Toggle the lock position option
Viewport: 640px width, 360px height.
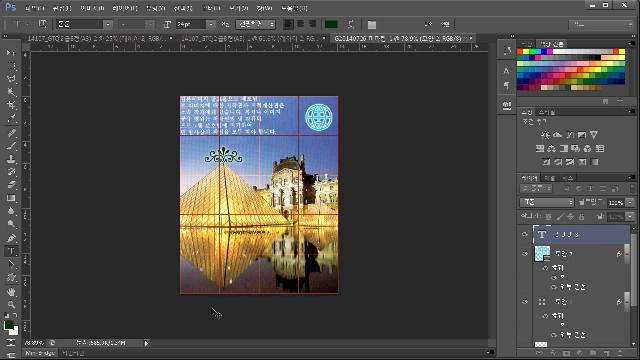point(571,216)
